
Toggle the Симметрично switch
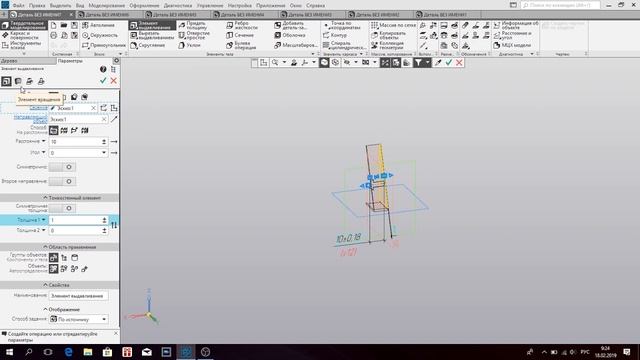(x=62, y=167)
